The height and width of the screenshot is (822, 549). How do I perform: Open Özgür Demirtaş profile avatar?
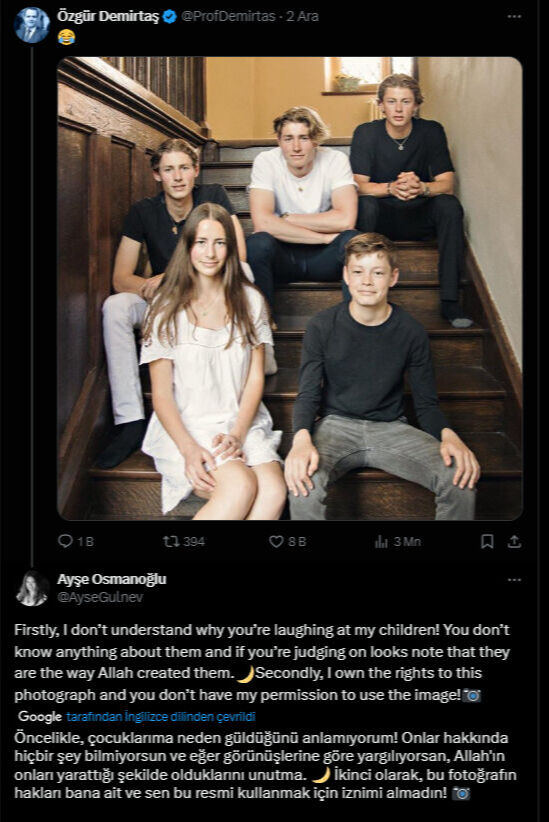point(31,24)
